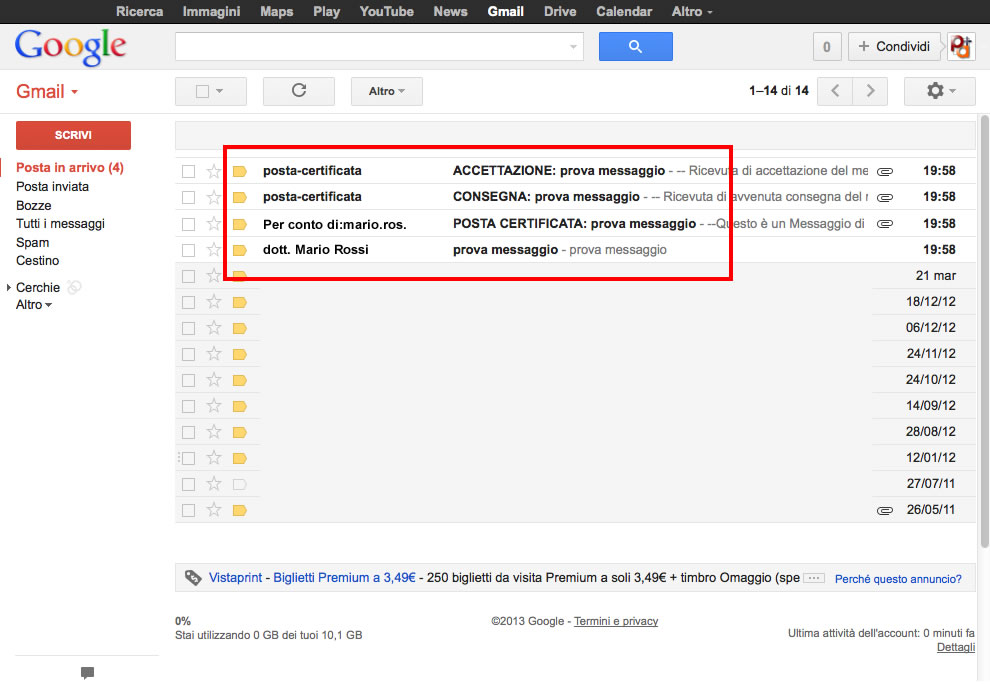Viewport: 990px width, 684px height.
Task: Tick the checkbox for dott. Mario Rossi email
Action: coord(188,250)
